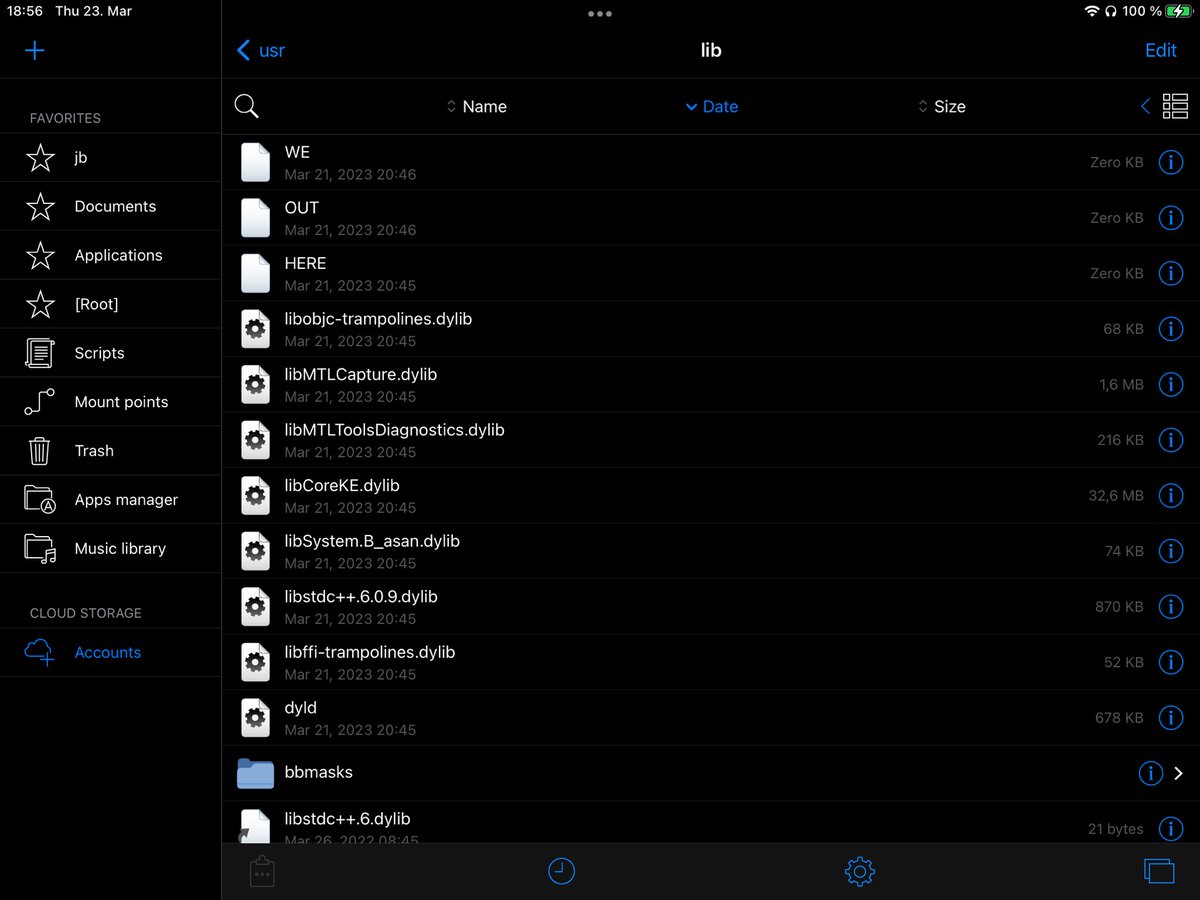Sort files by Date

pyautogui.click(x=711, y=106)
